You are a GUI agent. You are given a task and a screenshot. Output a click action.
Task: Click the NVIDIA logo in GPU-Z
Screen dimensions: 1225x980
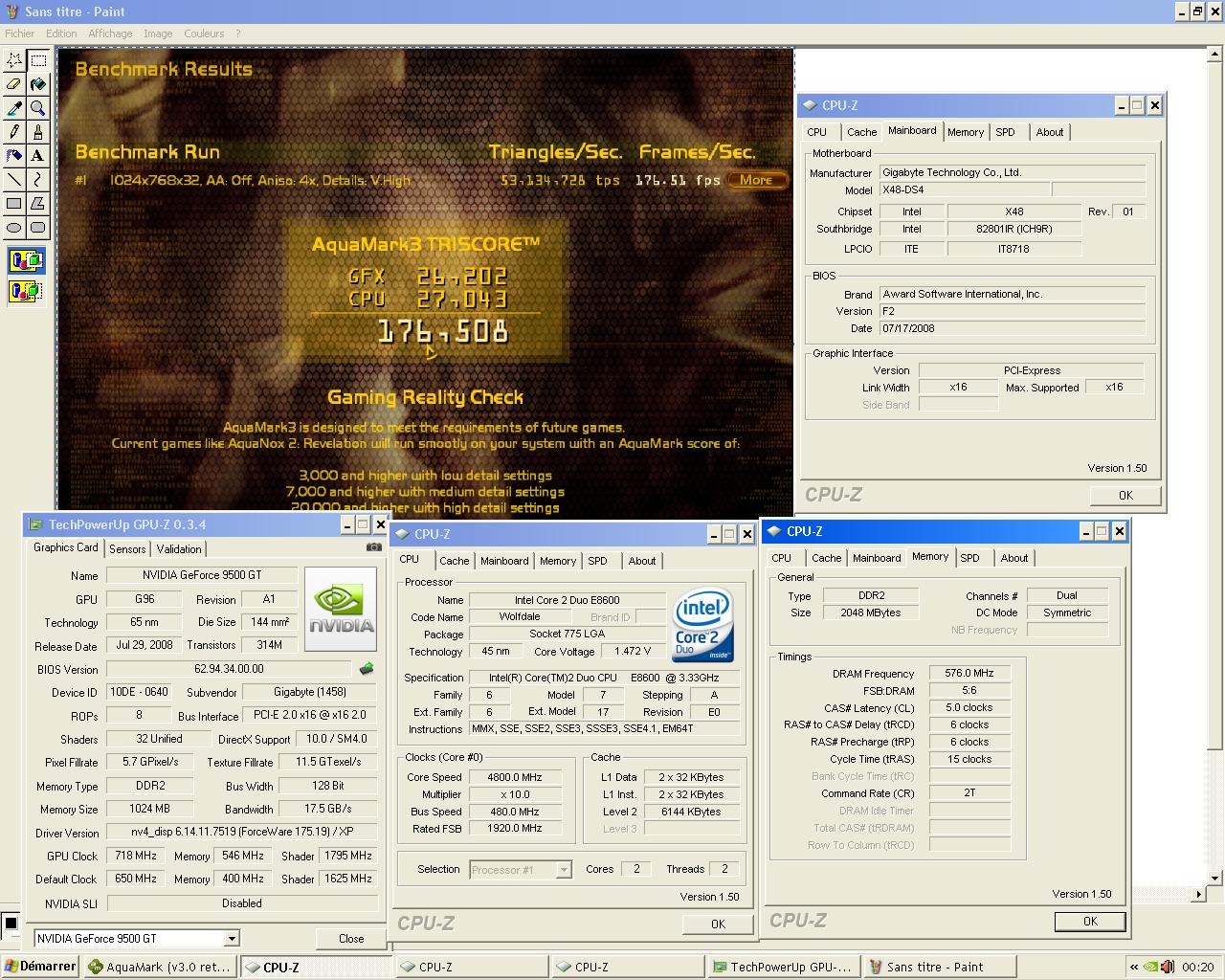(x=341, y=609)
